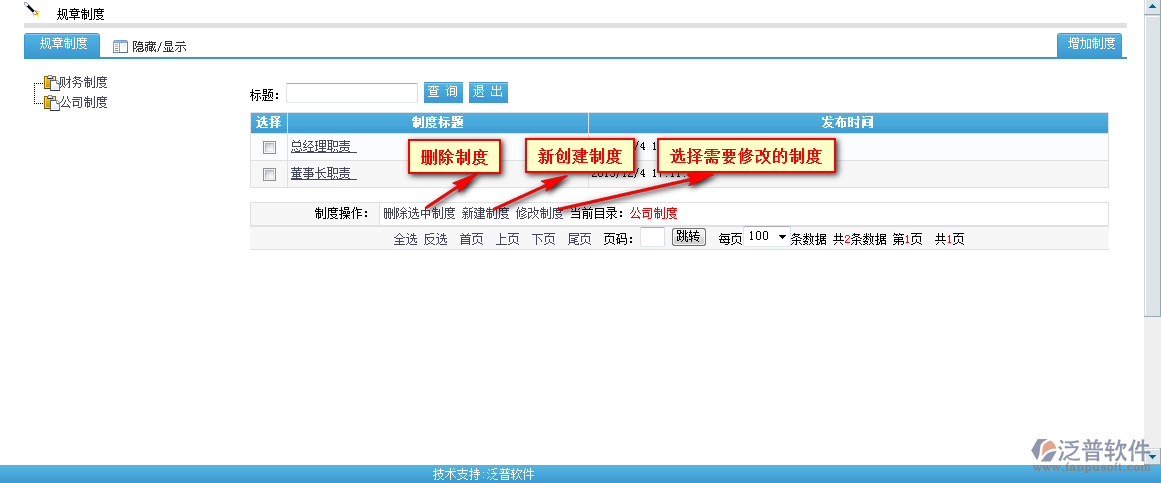Click the 退出 button
Viewport: 1161px width, 483px height.
(x=488, y=92)
